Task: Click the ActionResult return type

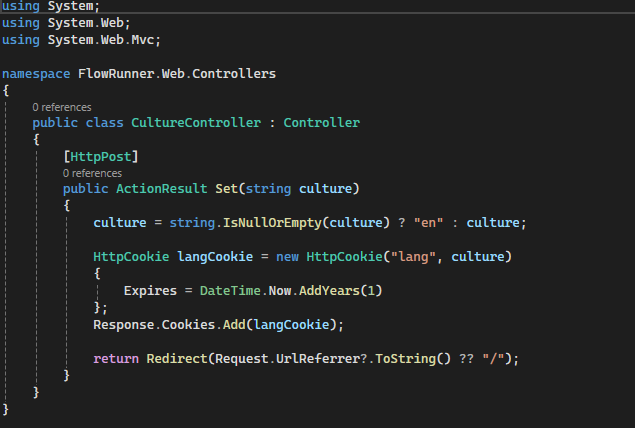Action: click(161, 189)
